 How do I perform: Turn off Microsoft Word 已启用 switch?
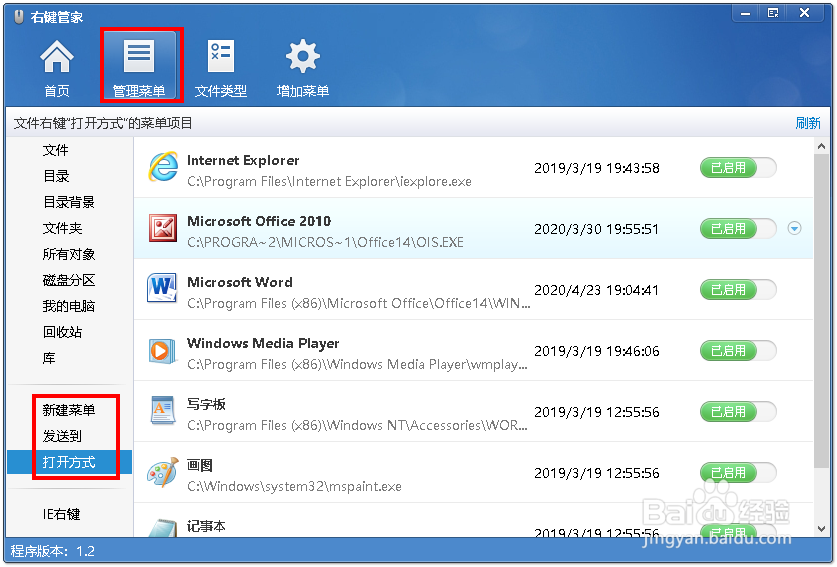point(738,289)
